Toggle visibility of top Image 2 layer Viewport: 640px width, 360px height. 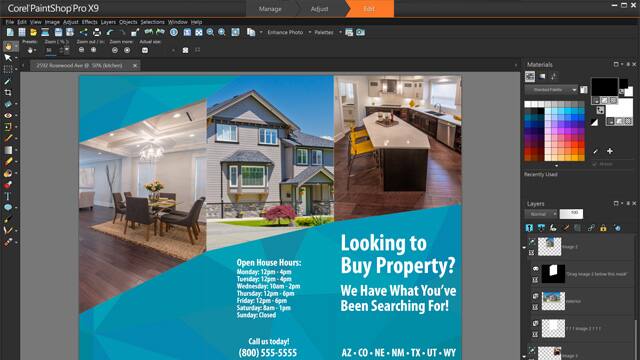[532, 242]
